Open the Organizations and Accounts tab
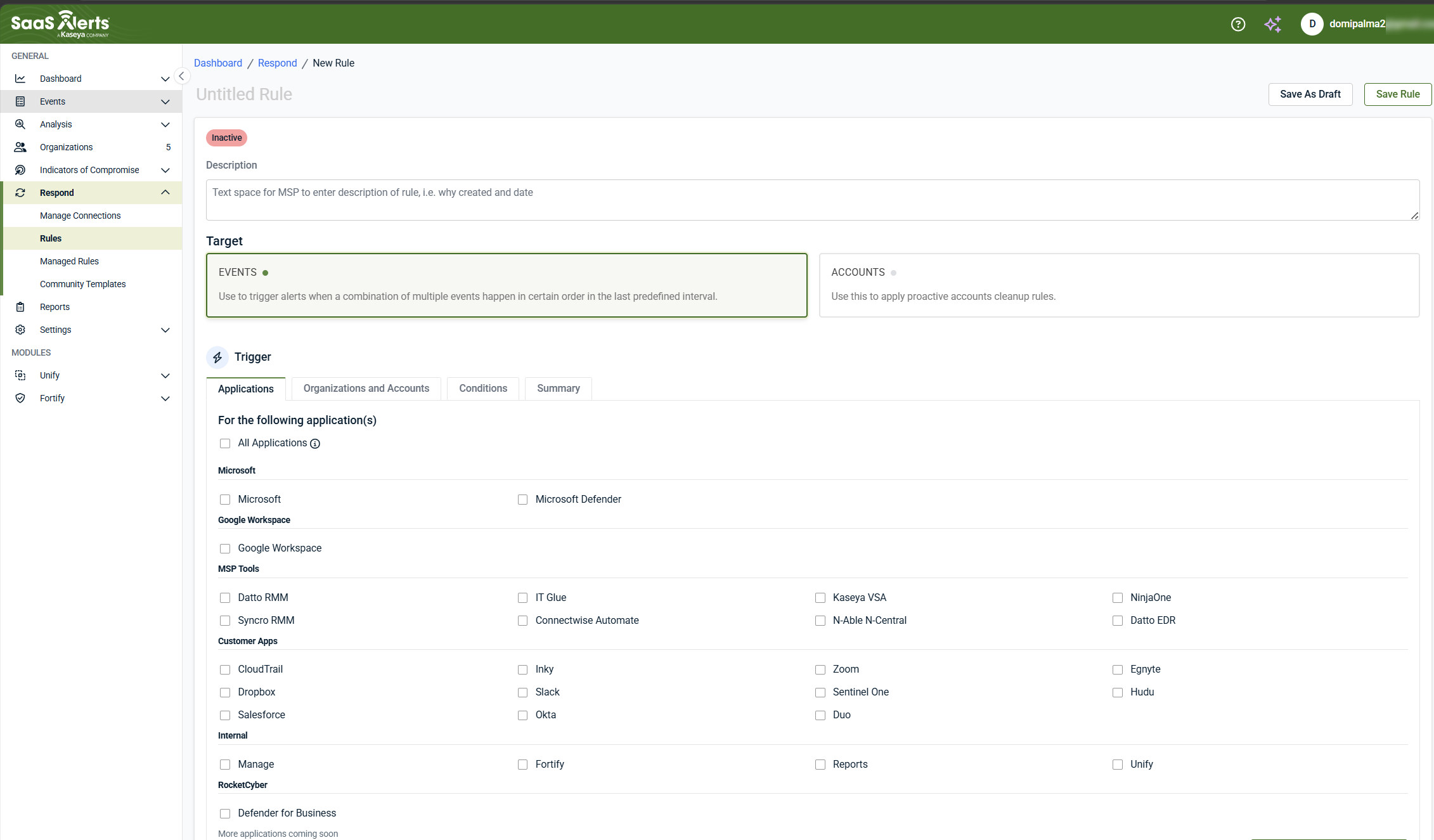 pos(366,389)
